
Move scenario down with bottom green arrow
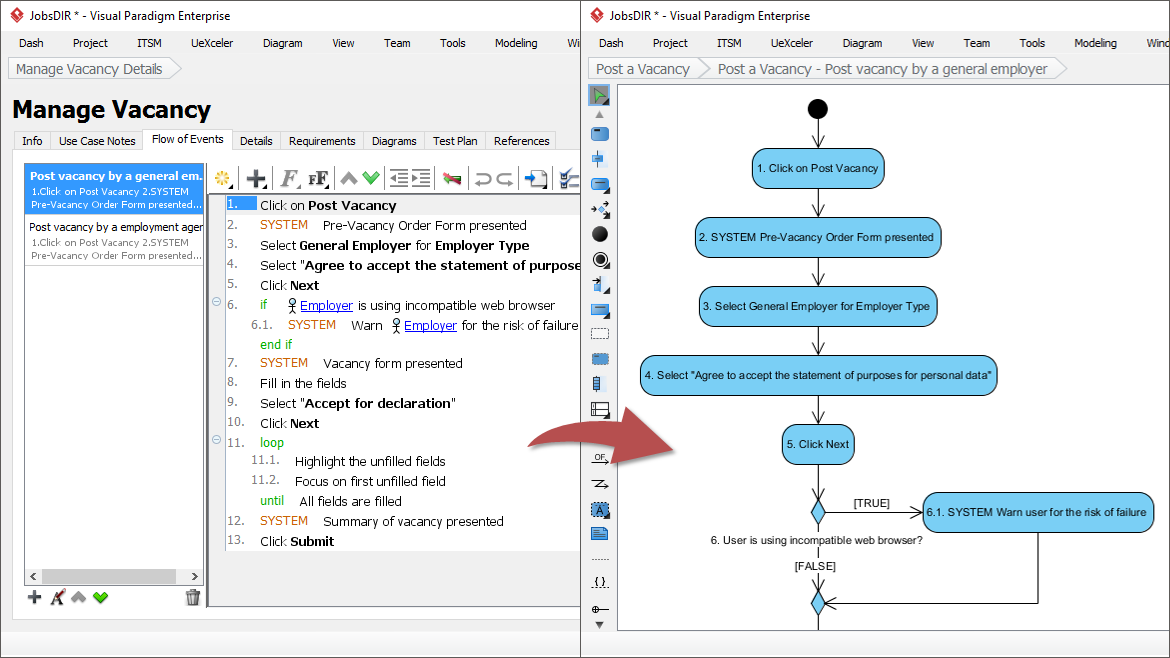point(101,597)
